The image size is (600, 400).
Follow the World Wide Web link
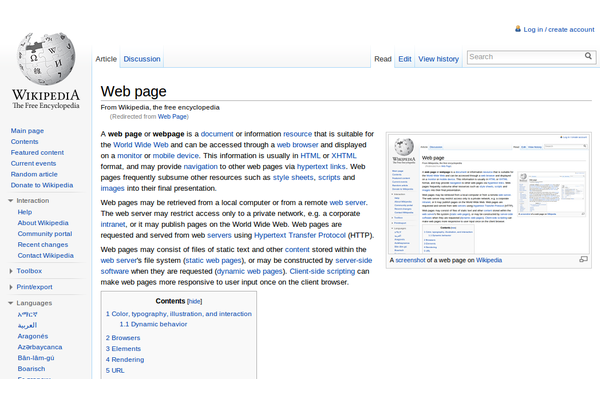[141, 145]
